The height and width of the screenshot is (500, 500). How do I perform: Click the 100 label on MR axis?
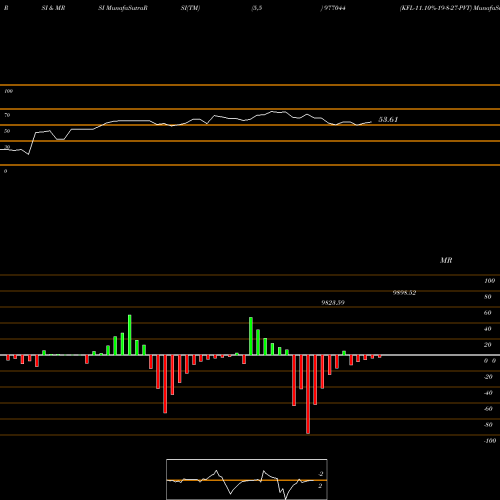[489, 281]
